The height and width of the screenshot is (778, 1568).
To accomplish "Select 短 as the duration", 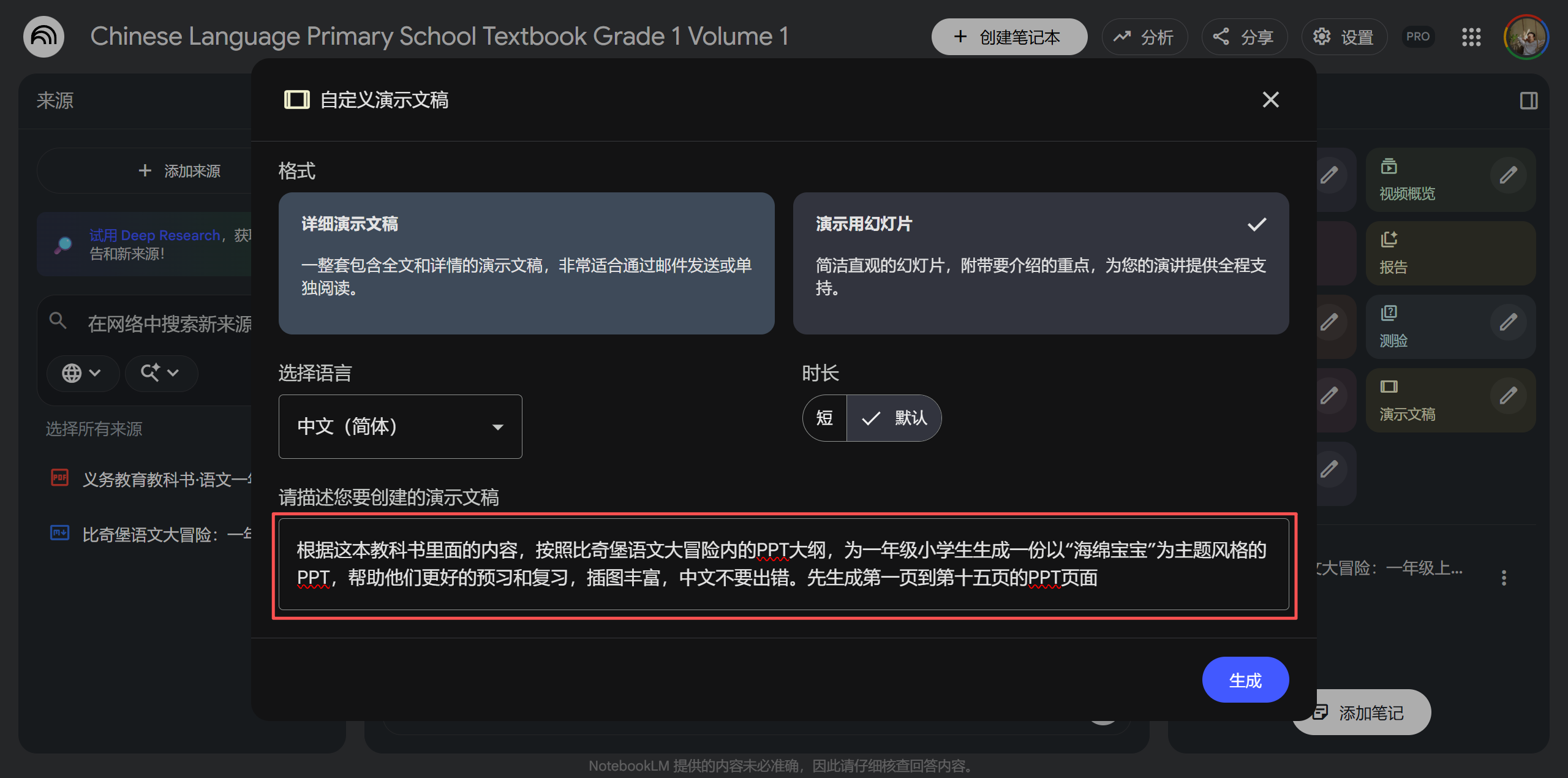I will 824,418.
